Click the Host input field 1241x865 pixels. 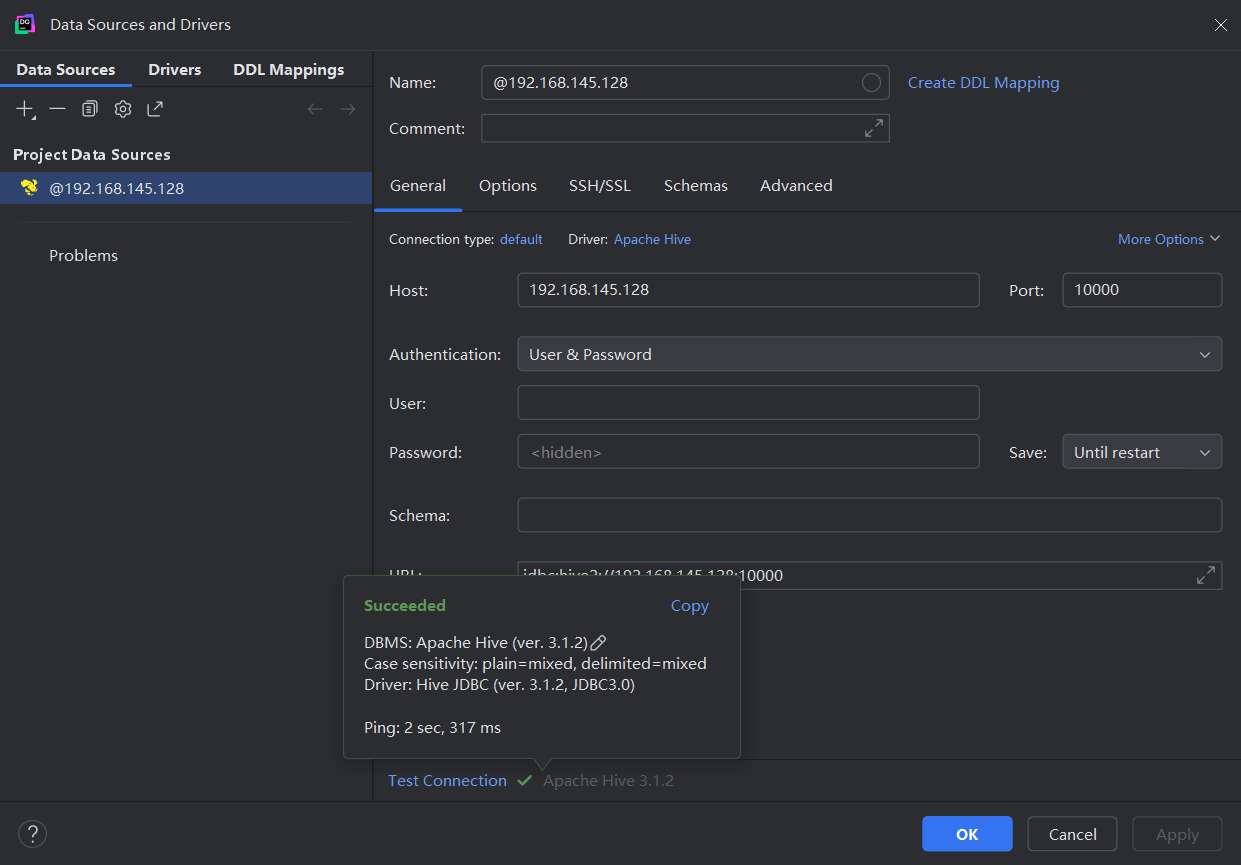[748, 290]
